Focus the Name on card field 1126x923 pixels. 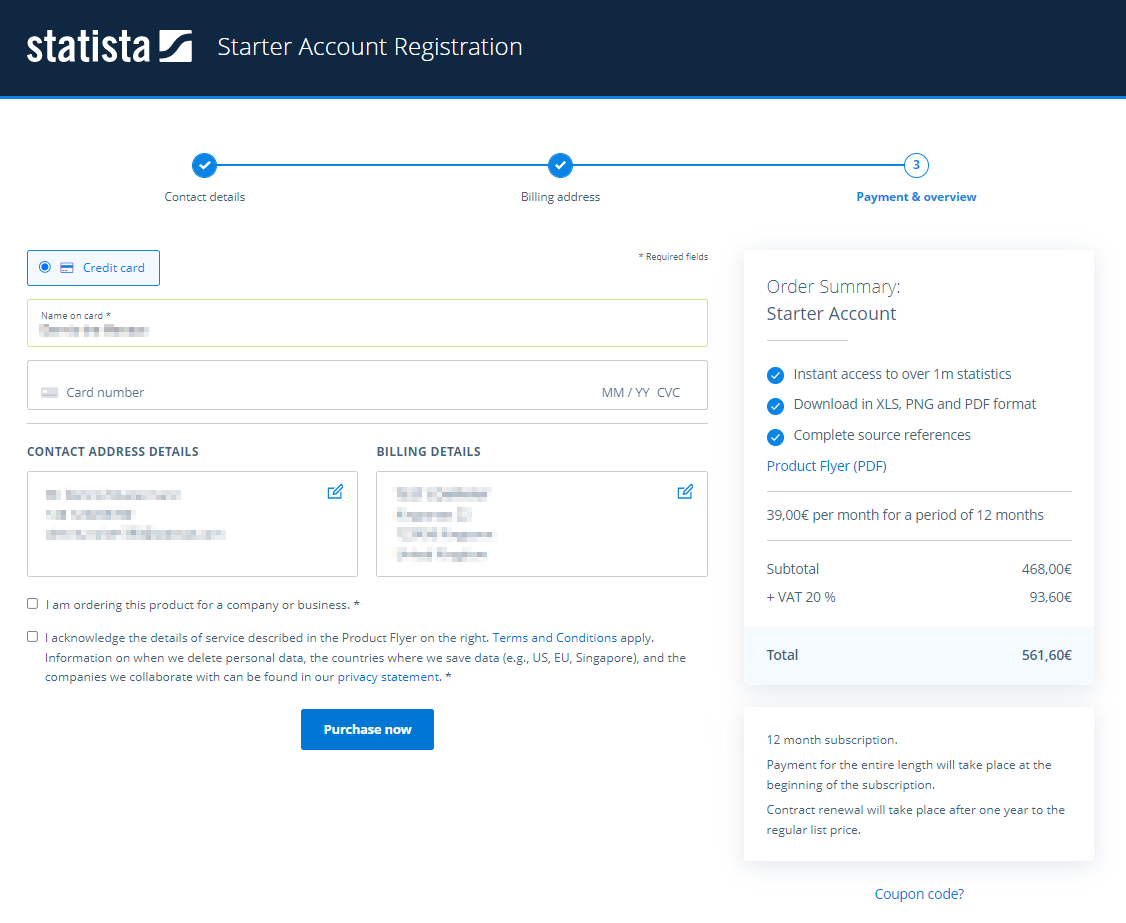[367, 323]
